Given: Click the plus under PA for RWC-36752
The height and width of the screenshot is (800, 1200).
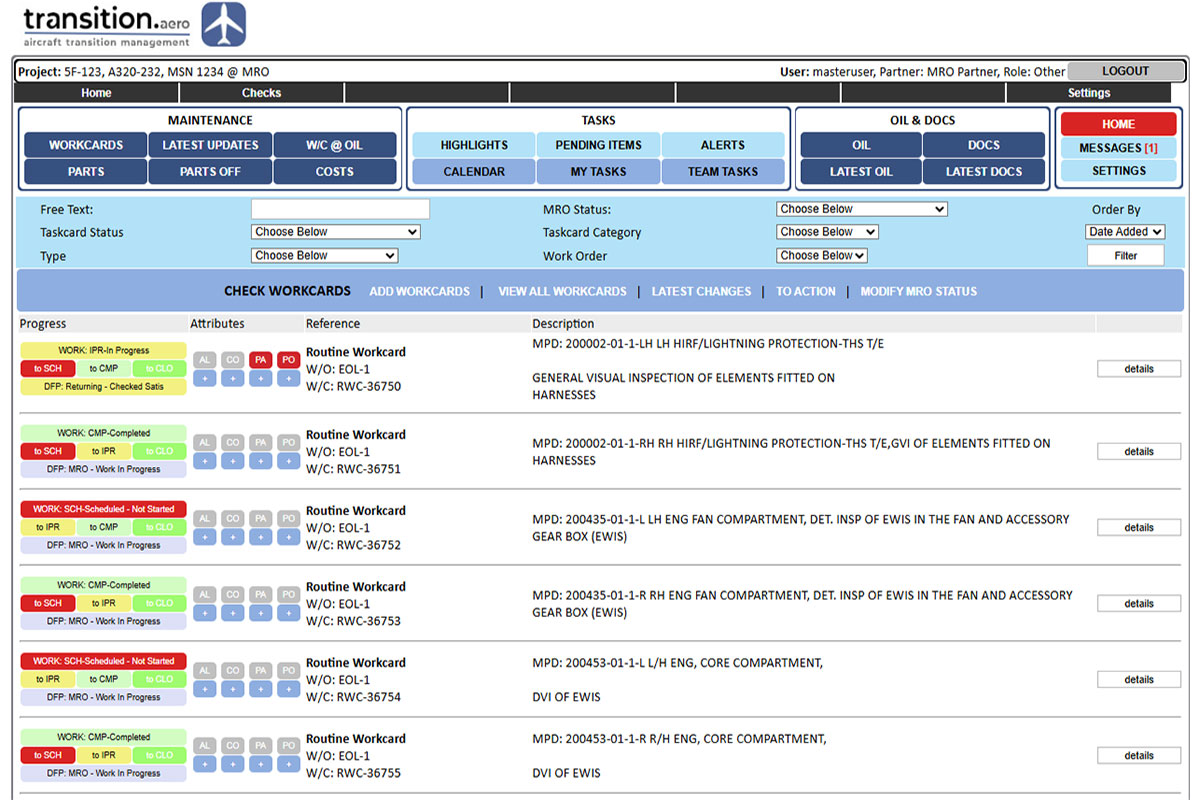Looking at the screenshot, I should (260, 537).
